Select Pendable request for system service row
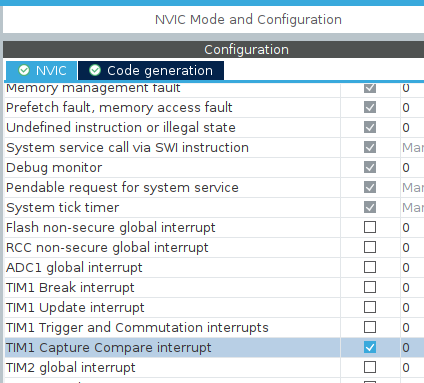Viewport: 424px width, 383px height. coord(214,187)
